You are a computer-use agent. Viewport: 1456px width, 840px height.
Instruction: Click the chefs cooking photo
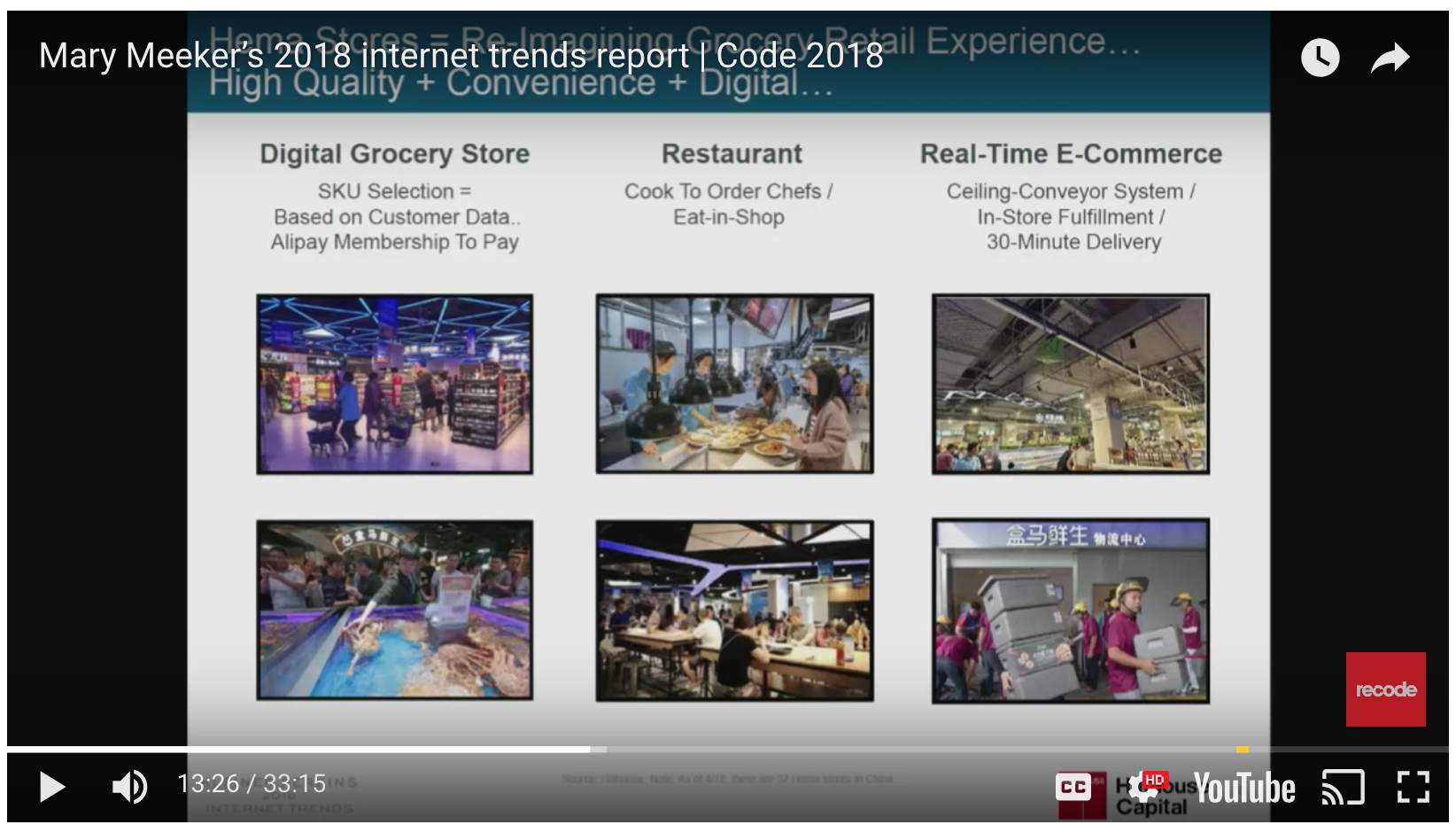point(734,384)
